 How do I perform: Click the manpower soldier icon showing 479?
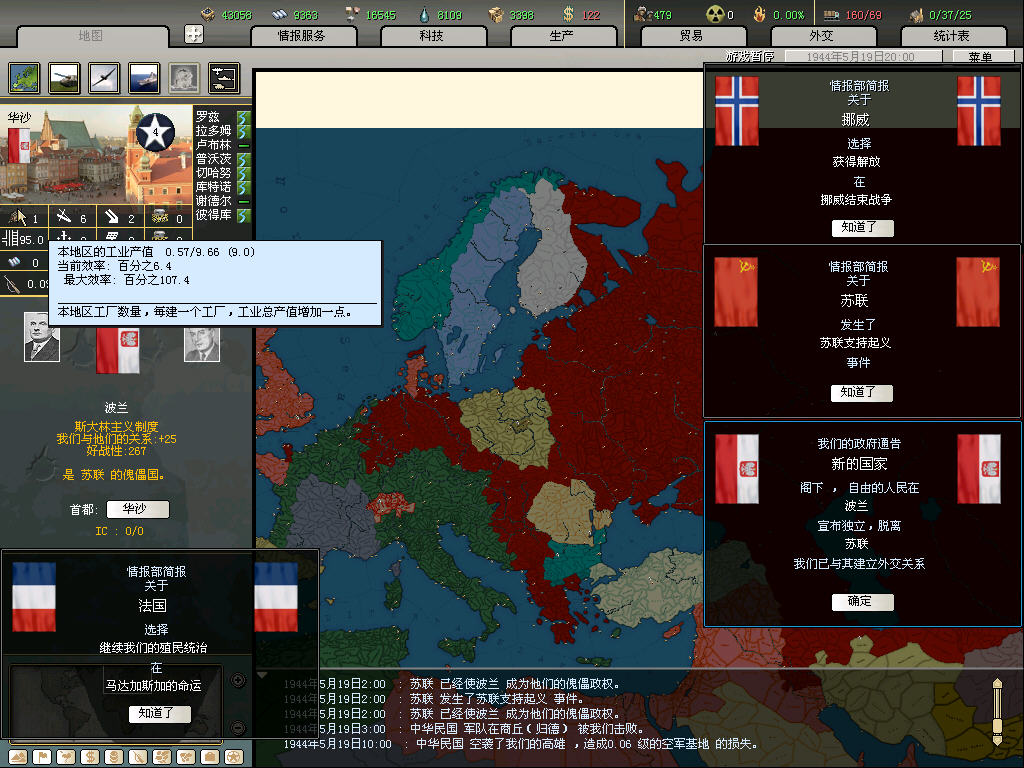(x=642, y=14)
